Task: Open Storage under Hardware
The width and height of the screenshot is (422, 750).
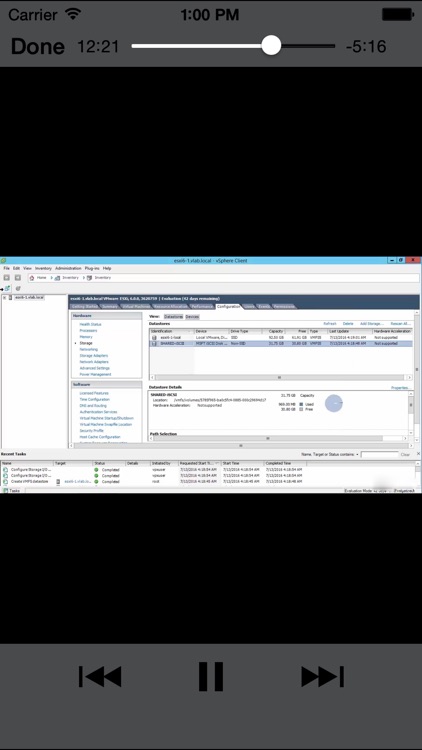Action: click(86, 343)
